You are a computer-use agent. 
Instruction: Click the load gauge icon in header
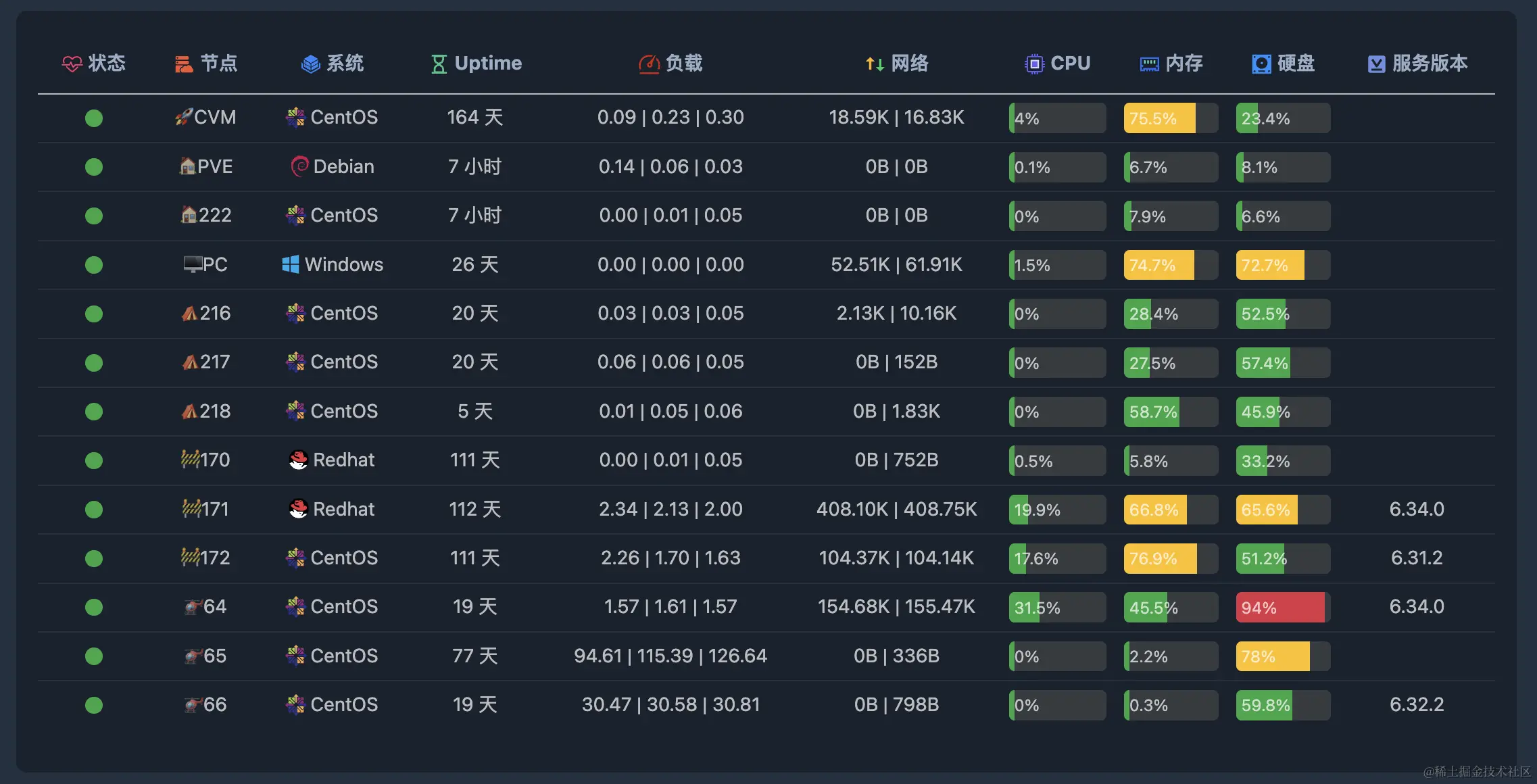(649, 64)
